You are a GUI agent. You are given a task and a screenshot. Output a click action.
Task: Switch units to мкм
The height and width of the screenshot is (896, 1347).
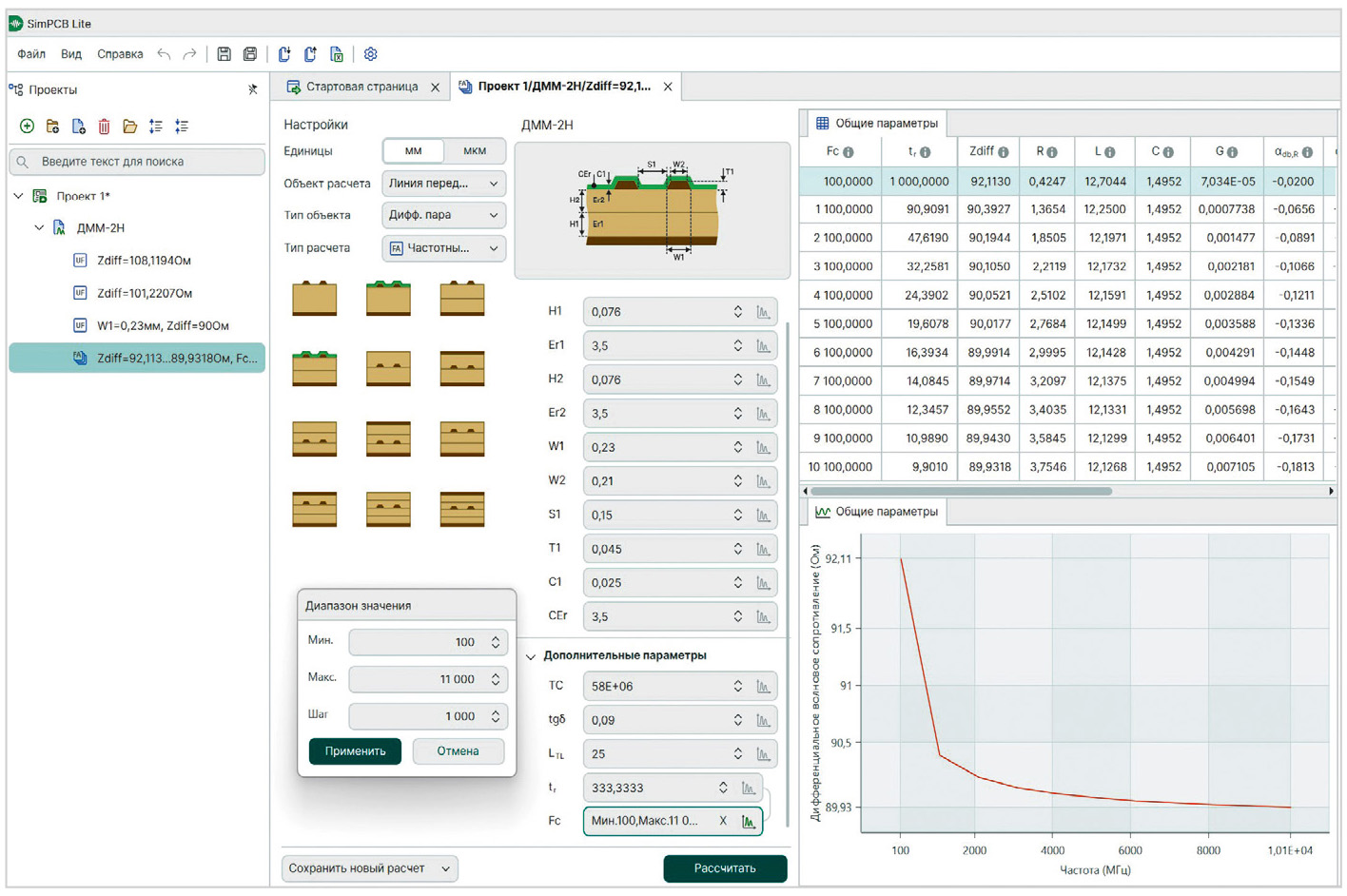(x=474, y=151)
